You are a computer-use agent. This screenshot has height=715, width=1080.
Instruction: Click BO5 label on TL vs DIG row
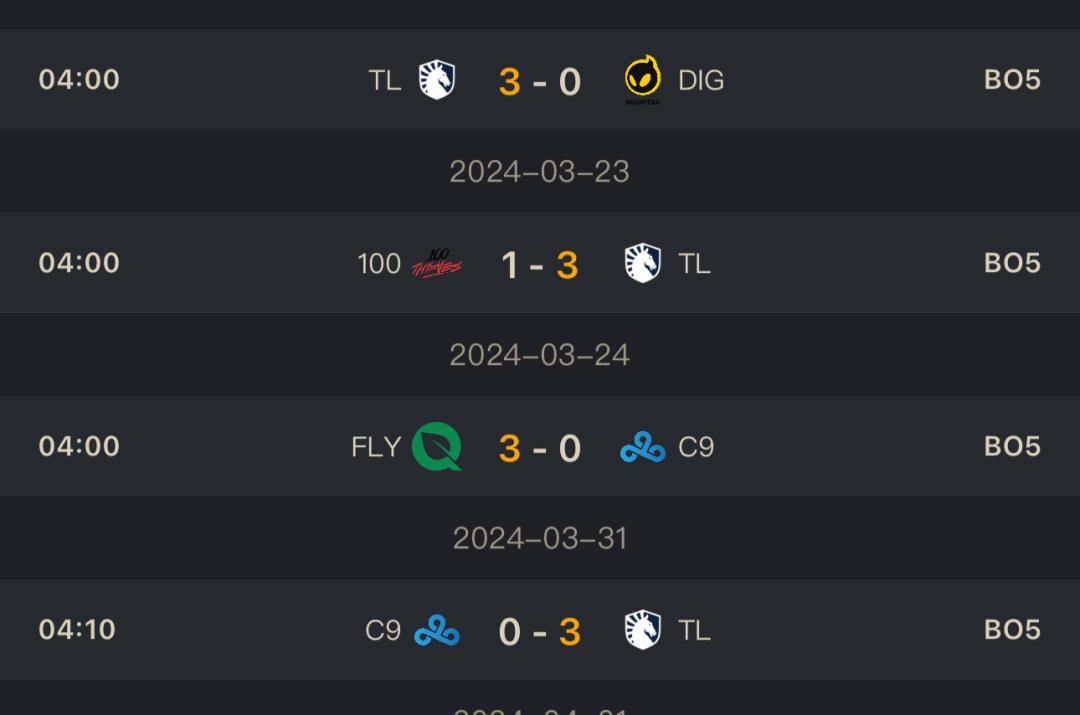pos(1012,80)
